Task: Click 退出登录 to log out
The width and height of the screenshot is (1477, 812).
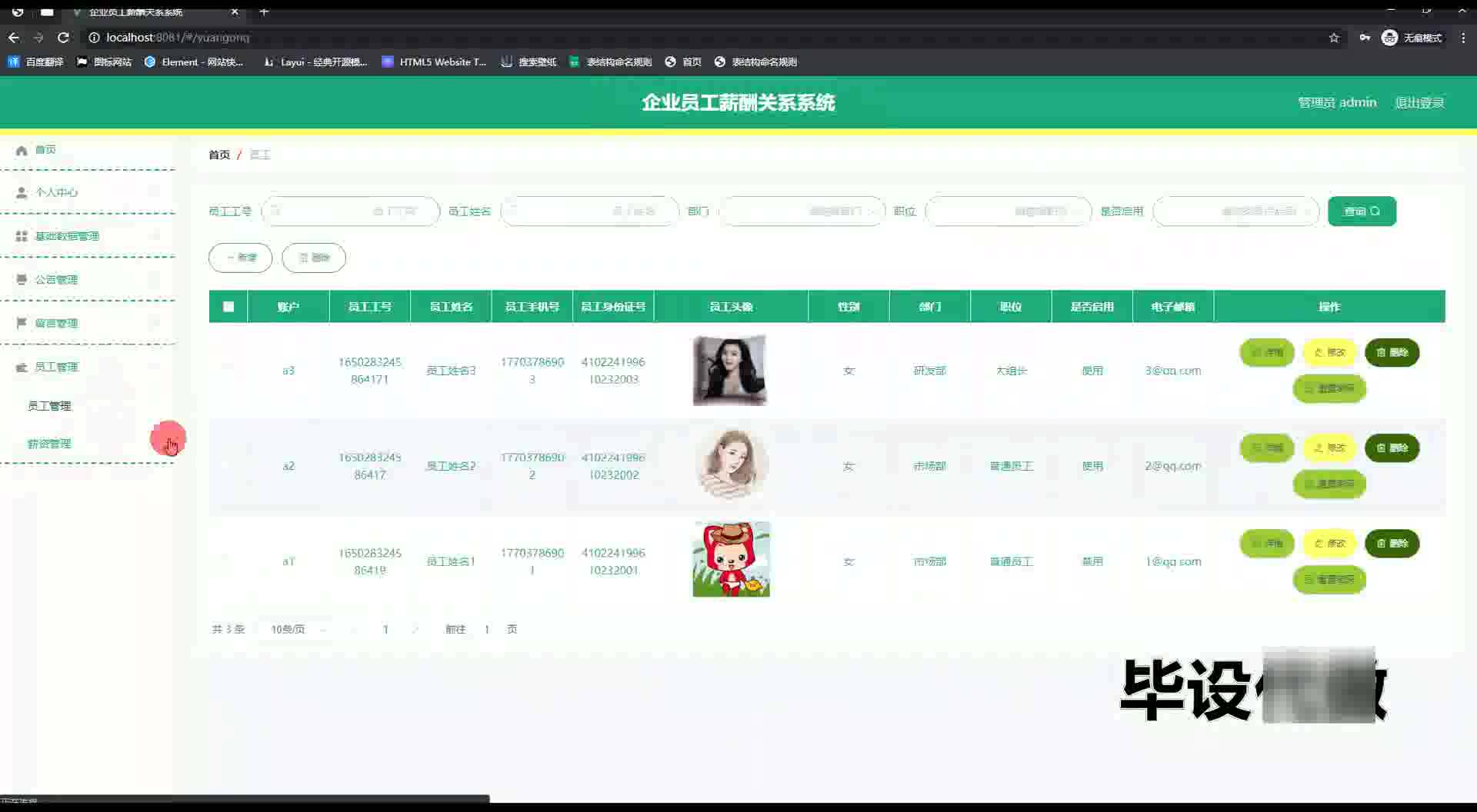Action: tap(1419, 103)
